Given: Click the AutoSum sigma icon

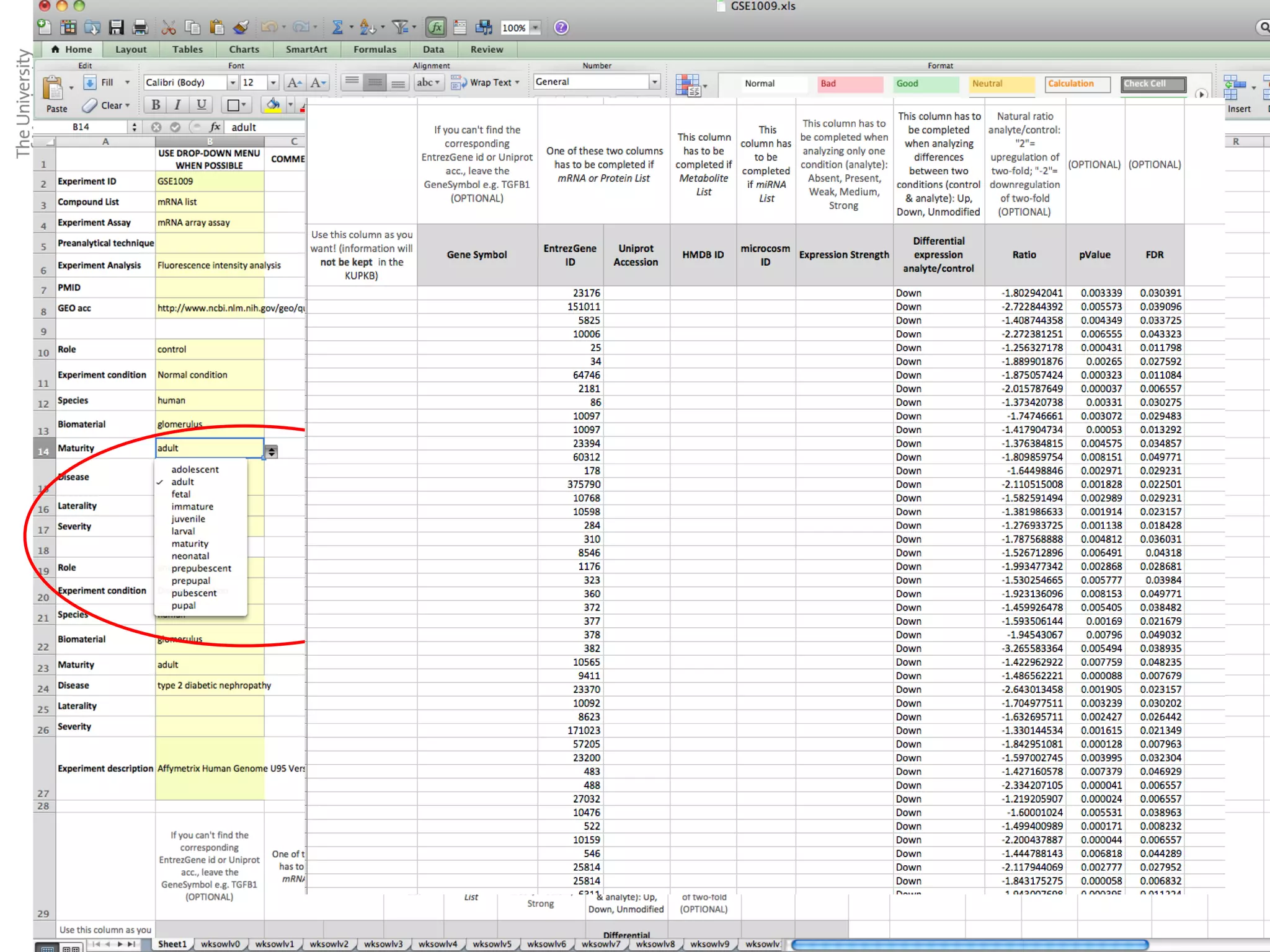Looking at the screenshot, I should click(337, 27).
